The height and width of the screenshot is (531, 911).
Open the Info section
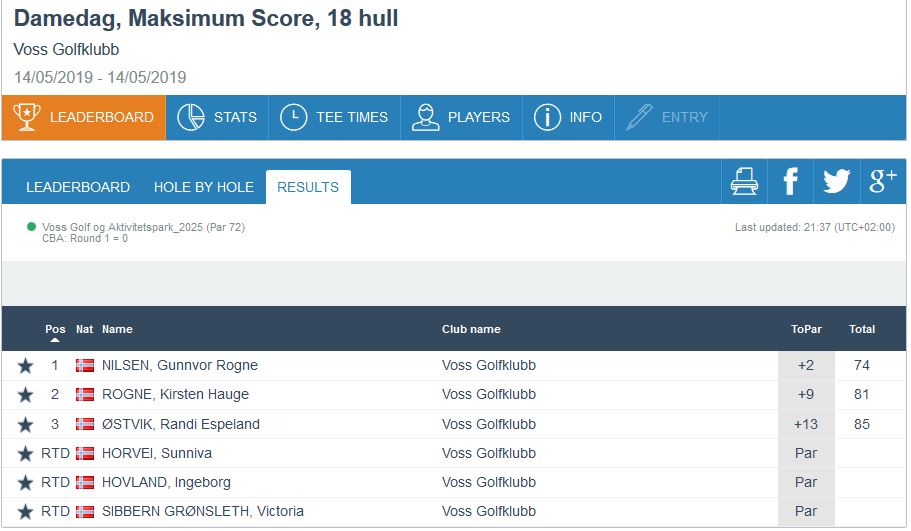pos(568,117)
